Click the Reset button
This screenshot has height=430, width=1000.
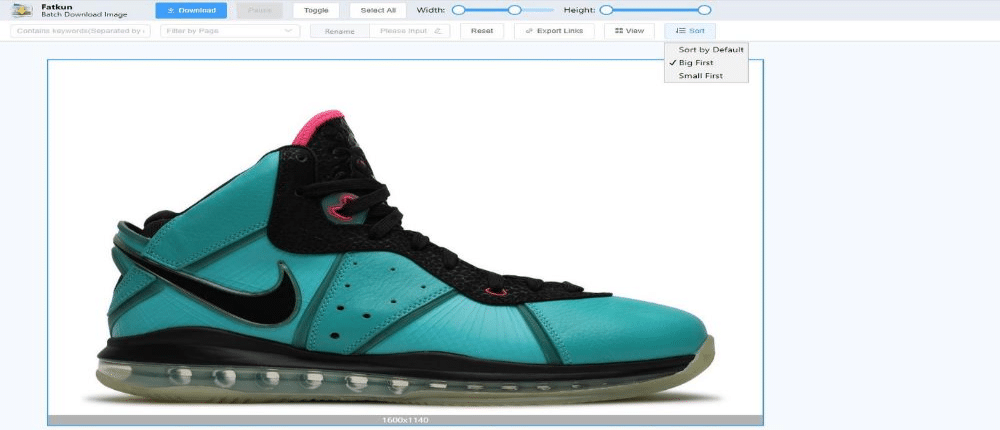point(482,31)
